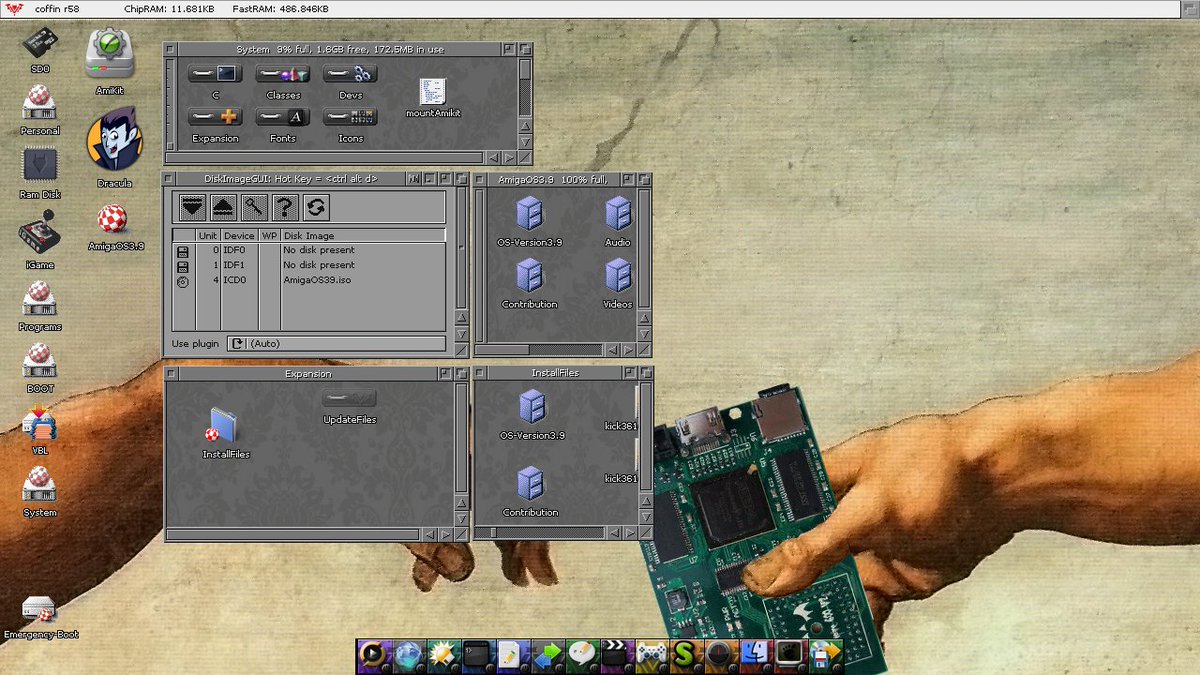Open the VBL desktop icon
1200x675 pixels.
[x=40, y=430]
